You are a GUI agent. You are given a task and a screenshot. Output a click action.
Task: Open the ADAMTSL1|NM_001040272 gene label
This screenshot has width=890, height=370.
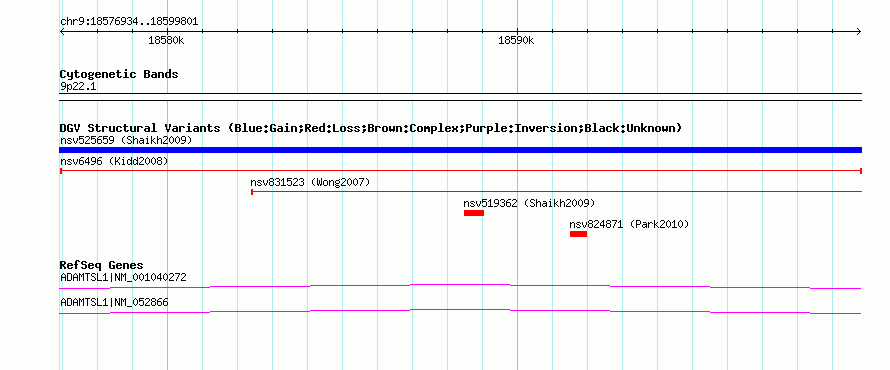pyautogui.click(x=123, y=278)
